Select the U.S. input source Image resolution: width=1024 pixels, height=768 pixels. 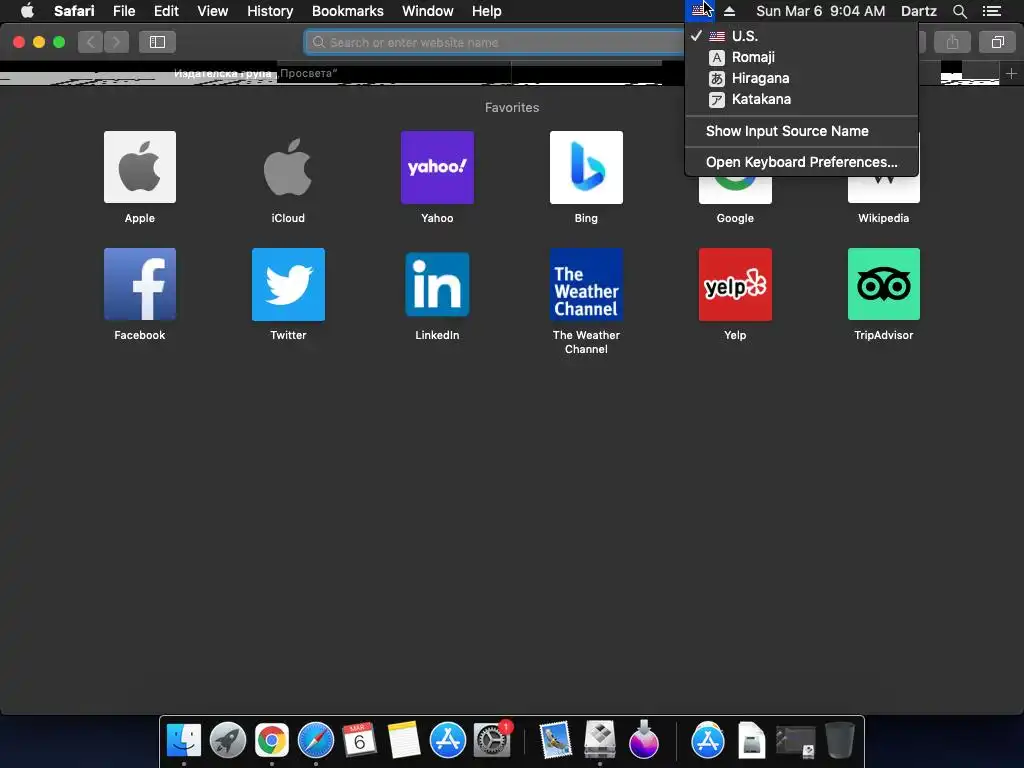tap(801, 36)
